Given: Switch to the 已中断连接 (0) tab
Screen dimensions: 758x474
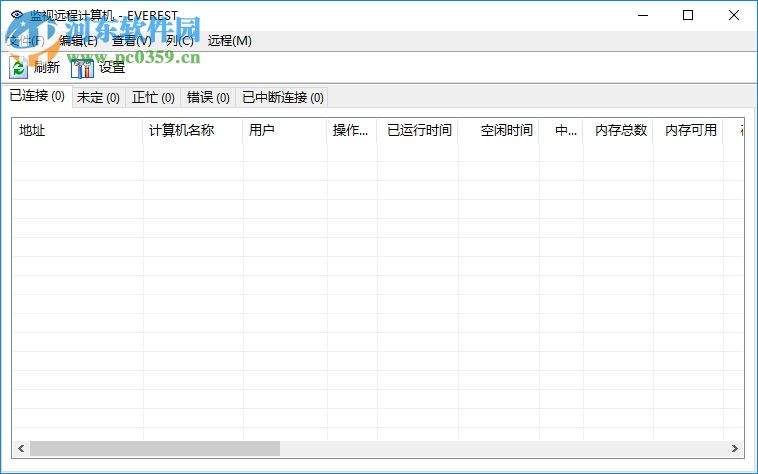Looking at the screenshot, I should pyautogui.click(x=283, y=98).
